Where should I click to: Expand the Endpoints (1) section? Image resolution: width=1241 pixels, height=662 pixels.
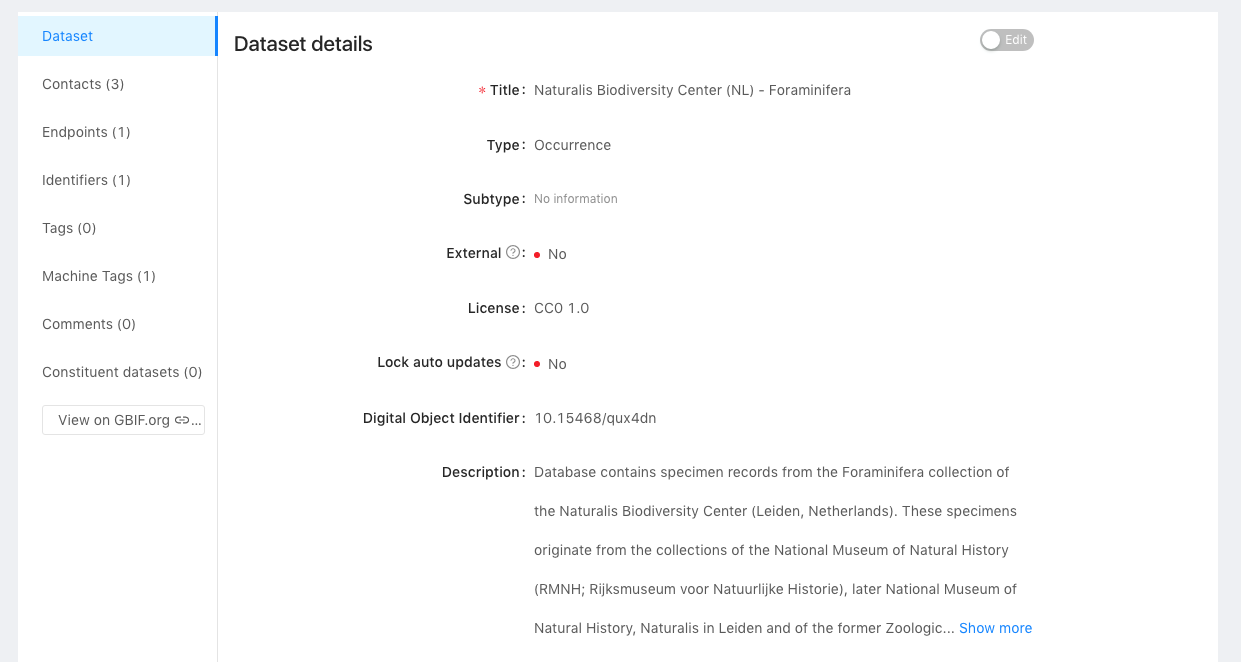84,132
